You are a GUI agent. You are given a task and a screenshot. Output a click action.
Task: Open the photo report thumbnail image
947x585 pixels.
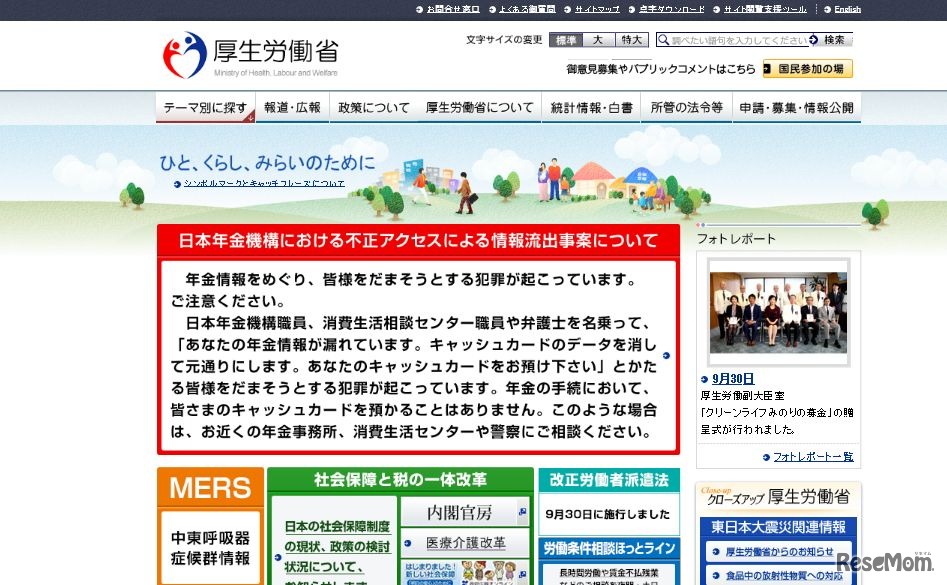[x=777, y=312]
